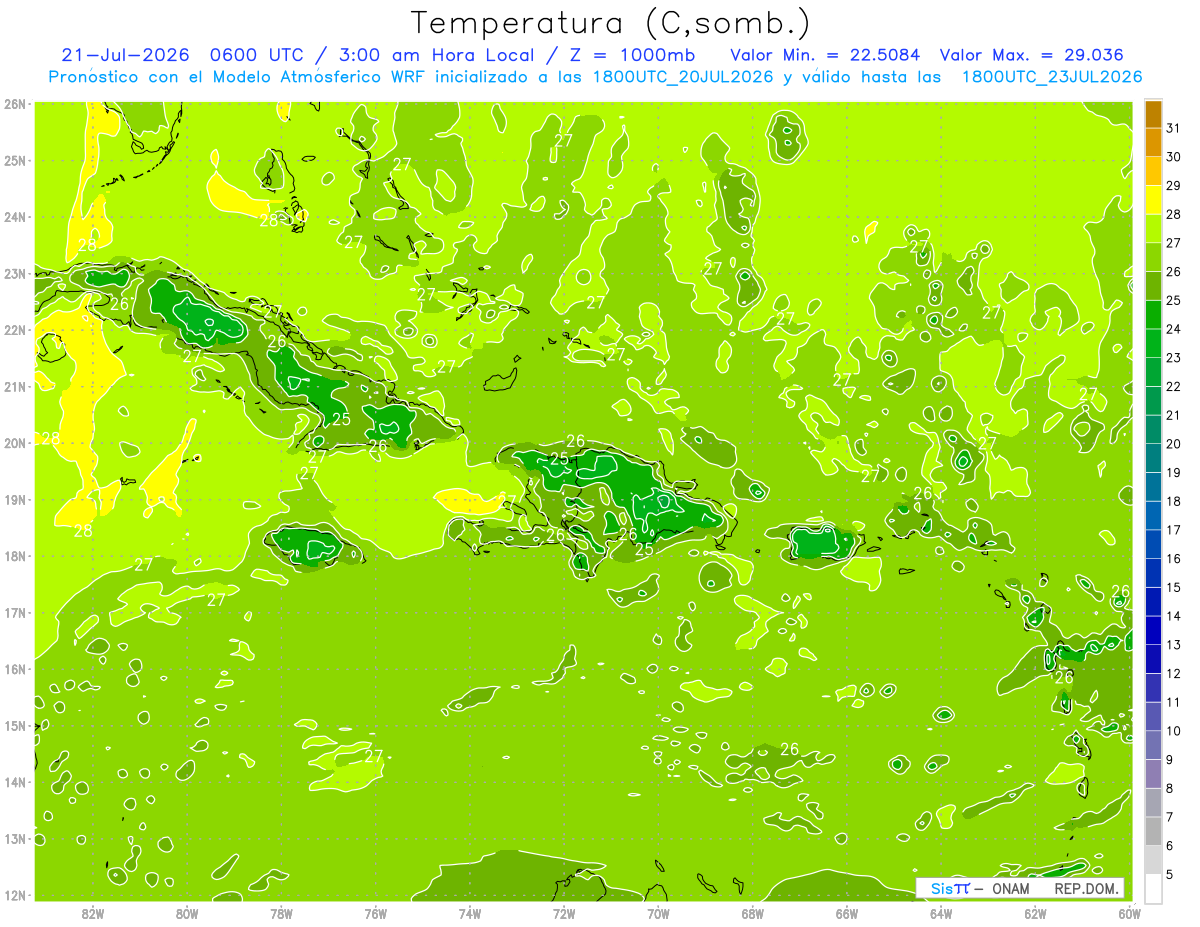
Task: Click the colorbar label '10'
Action: (1173, 731)
